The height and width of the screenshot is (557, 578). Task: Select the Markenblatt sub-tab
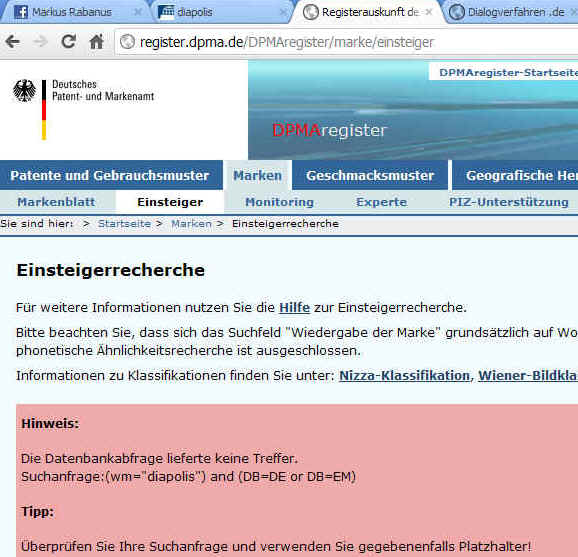click(x=56, y=202)
